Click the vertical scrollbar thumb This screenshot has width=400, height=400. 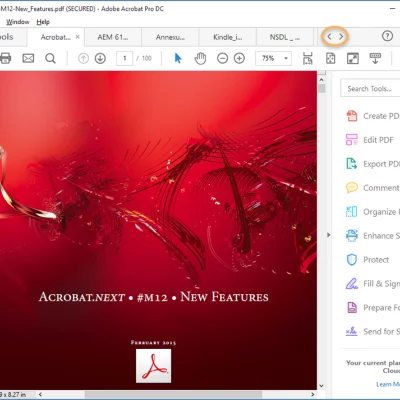[x=321, y=89]
